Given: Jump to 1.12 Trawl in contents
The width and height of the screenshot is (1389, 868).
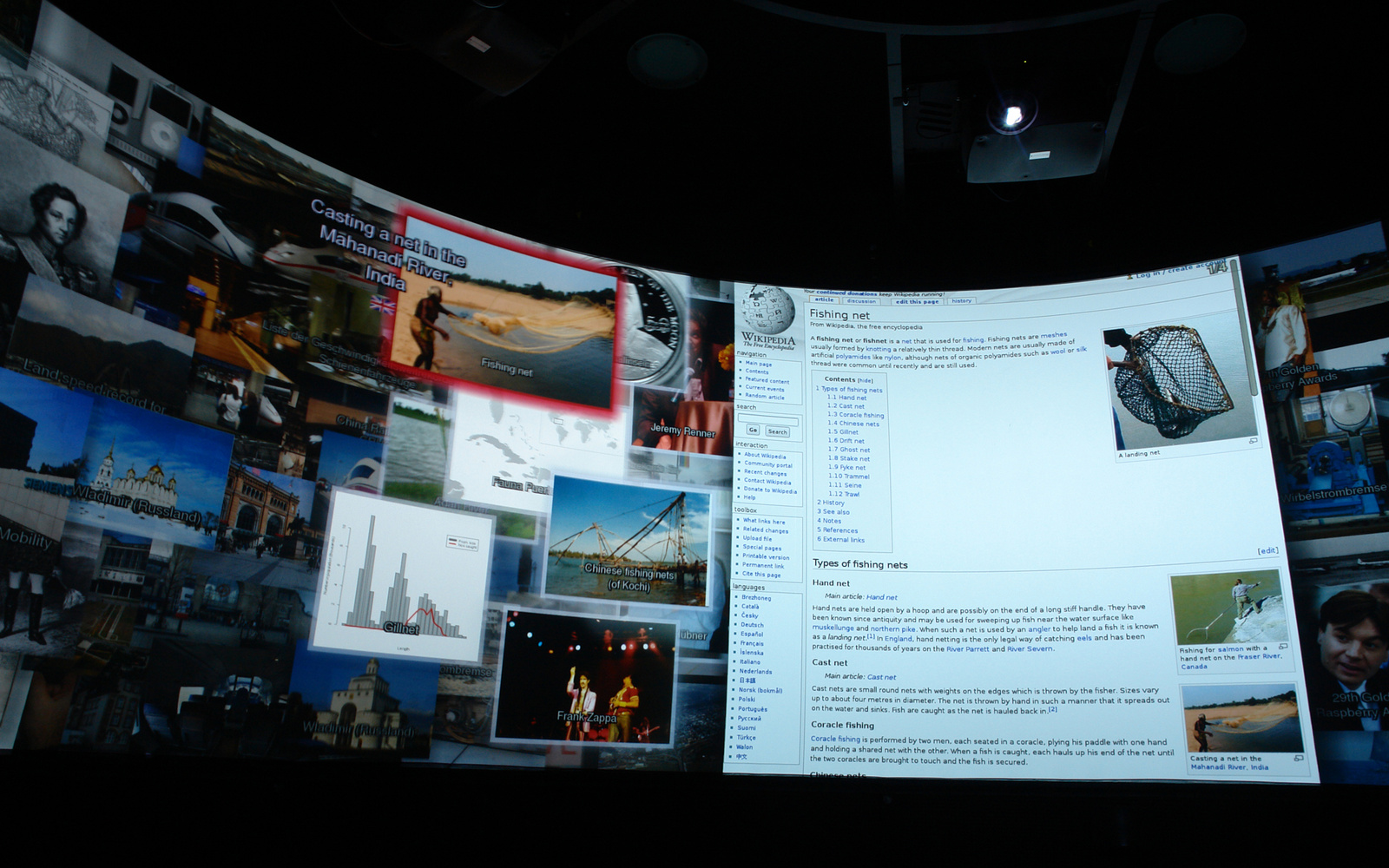Looking at the screenshot, I should [844, 494].
